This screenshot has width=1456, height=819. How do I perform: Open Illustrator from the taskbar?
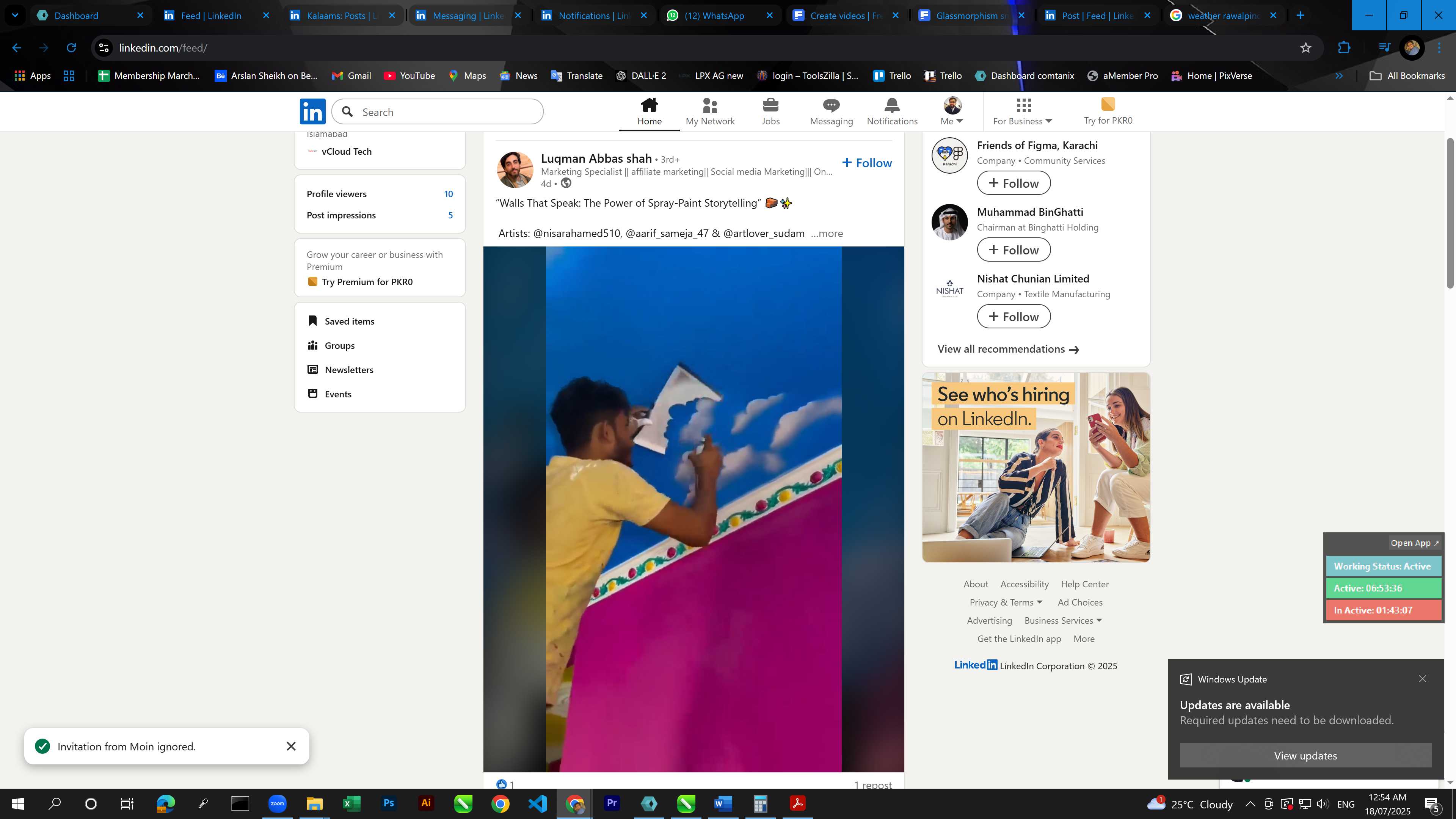[425, 803]
